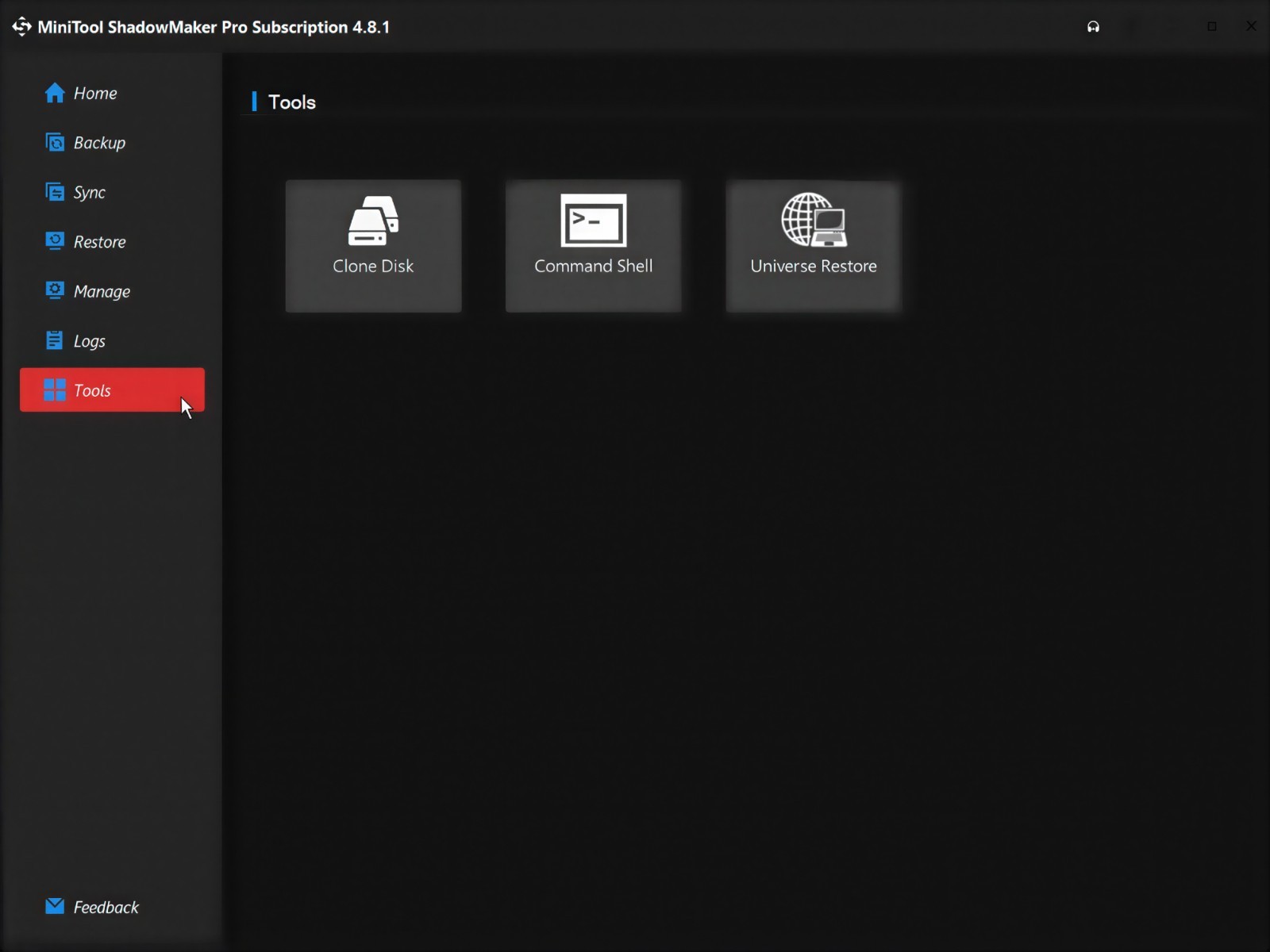
Task: Switch to the Sync page
Action: tap(112, 193)
